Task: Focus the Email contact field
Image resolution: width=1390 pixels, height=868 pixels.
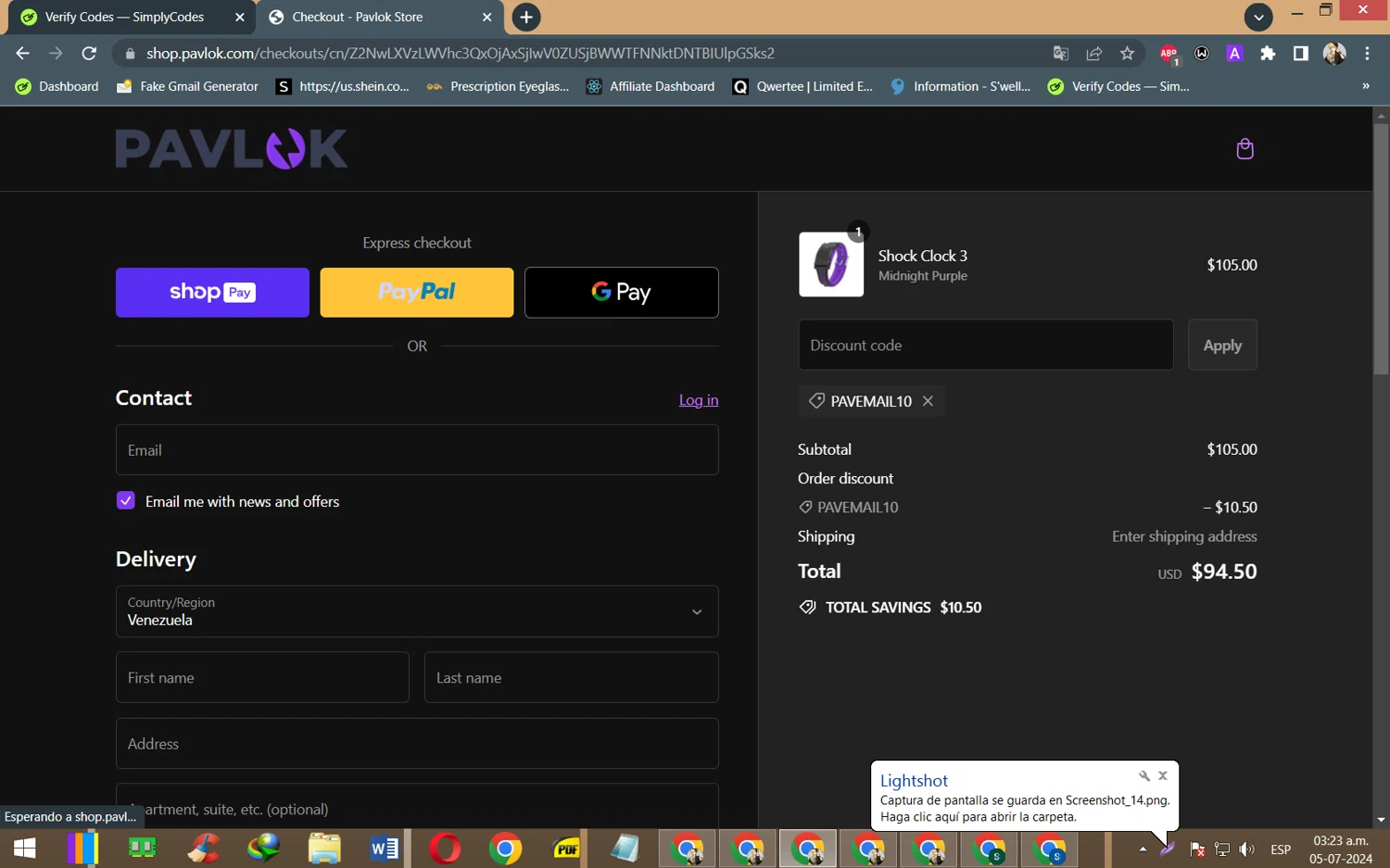Action: (417, 450)
